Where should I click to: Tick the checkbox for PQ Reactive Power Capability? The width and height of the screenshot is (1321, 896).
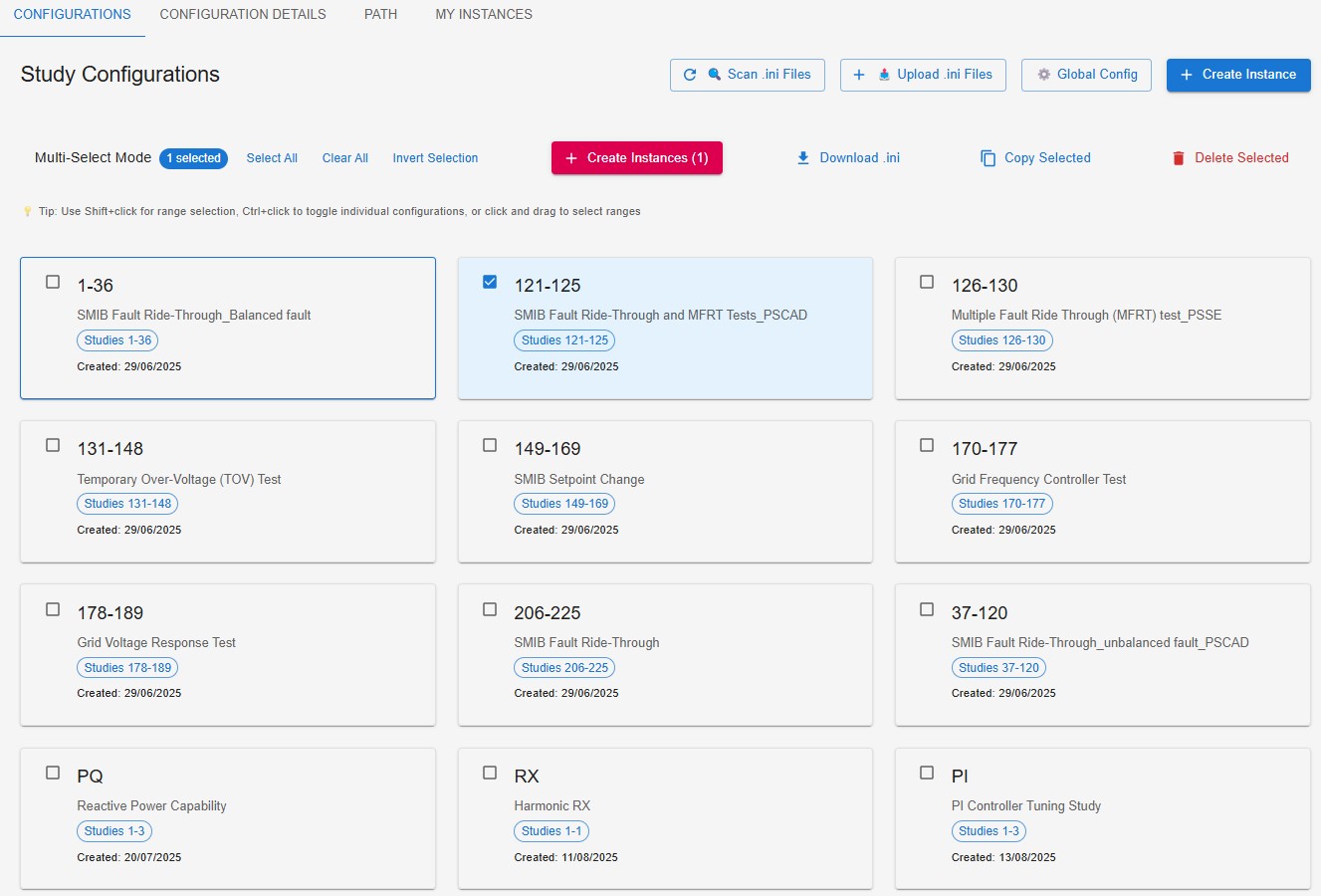[53, 773]
